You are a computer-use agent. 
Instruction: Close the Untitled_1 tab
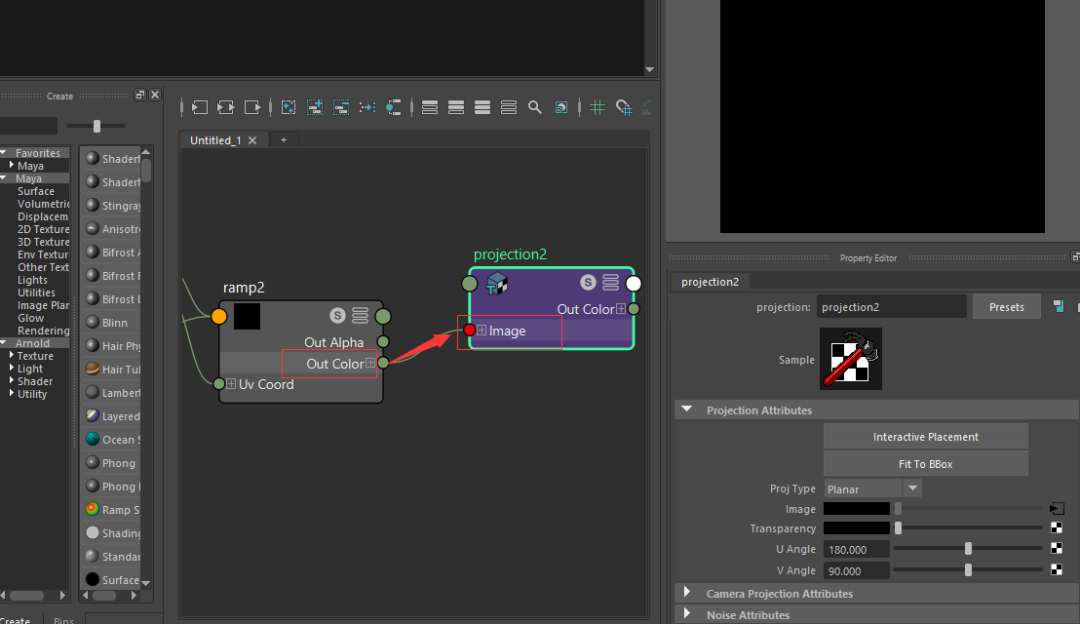[x=253, y=140]
